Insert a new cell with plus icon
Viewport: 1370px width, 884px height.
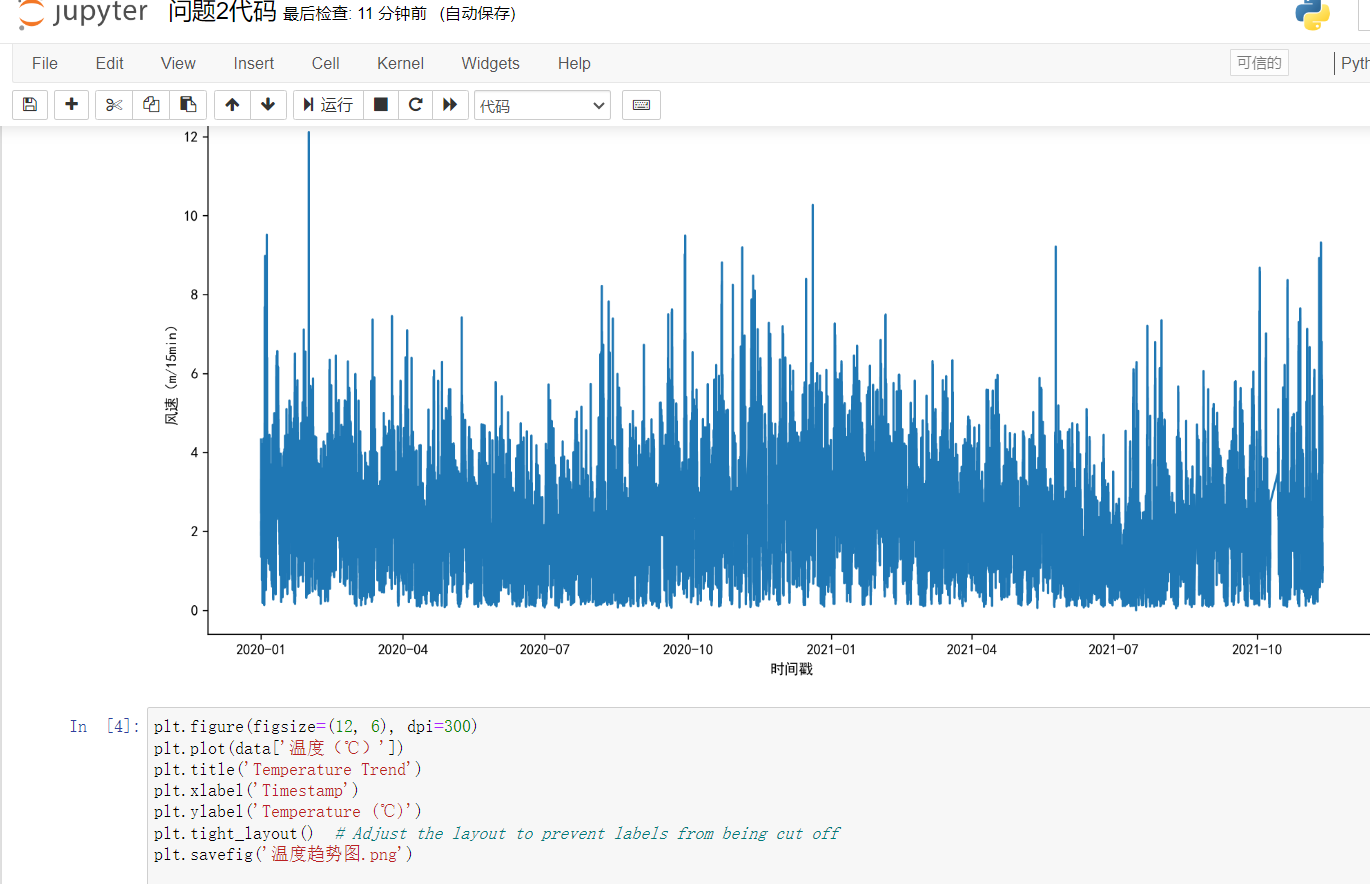[x=71, y=105]
